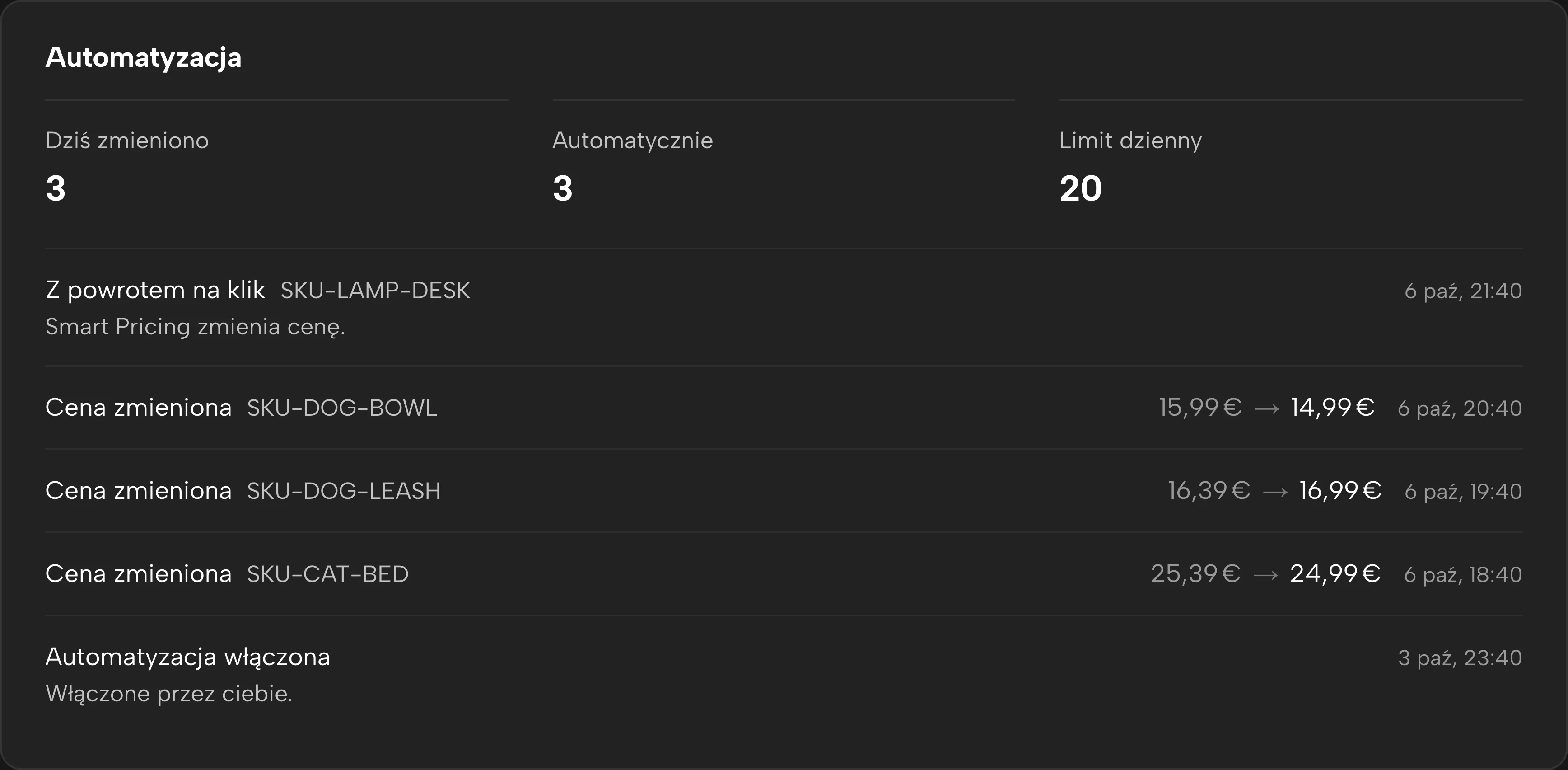Click the Automatyzacja włączona event
The image size is (1568, 770).
[x=784, y=674]
